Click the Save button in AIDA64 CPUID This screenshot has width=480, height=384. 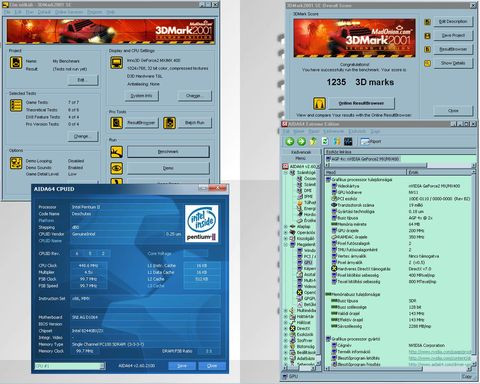tap(182, 366)
